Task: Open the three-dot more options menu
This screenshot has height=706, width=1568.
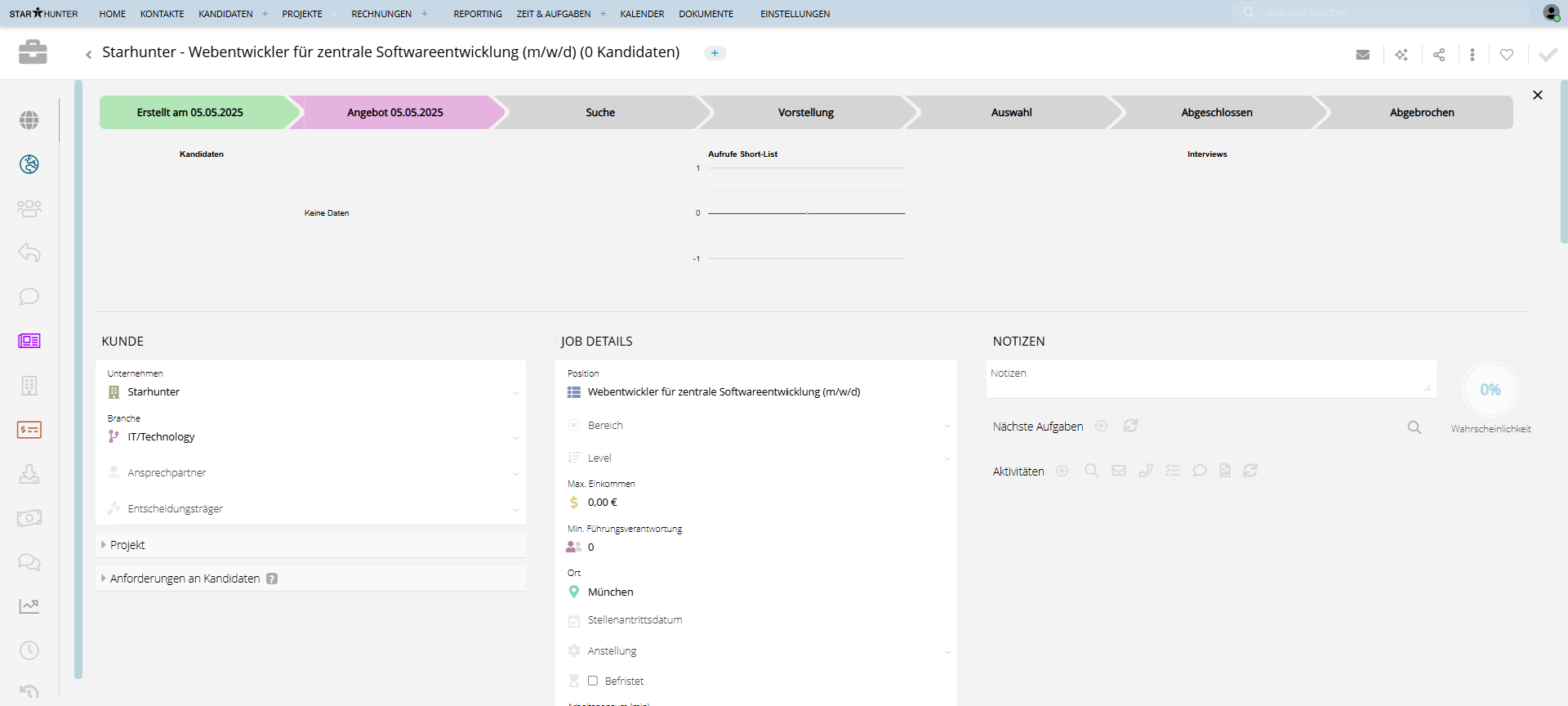Action: (x=1472, y=55)
